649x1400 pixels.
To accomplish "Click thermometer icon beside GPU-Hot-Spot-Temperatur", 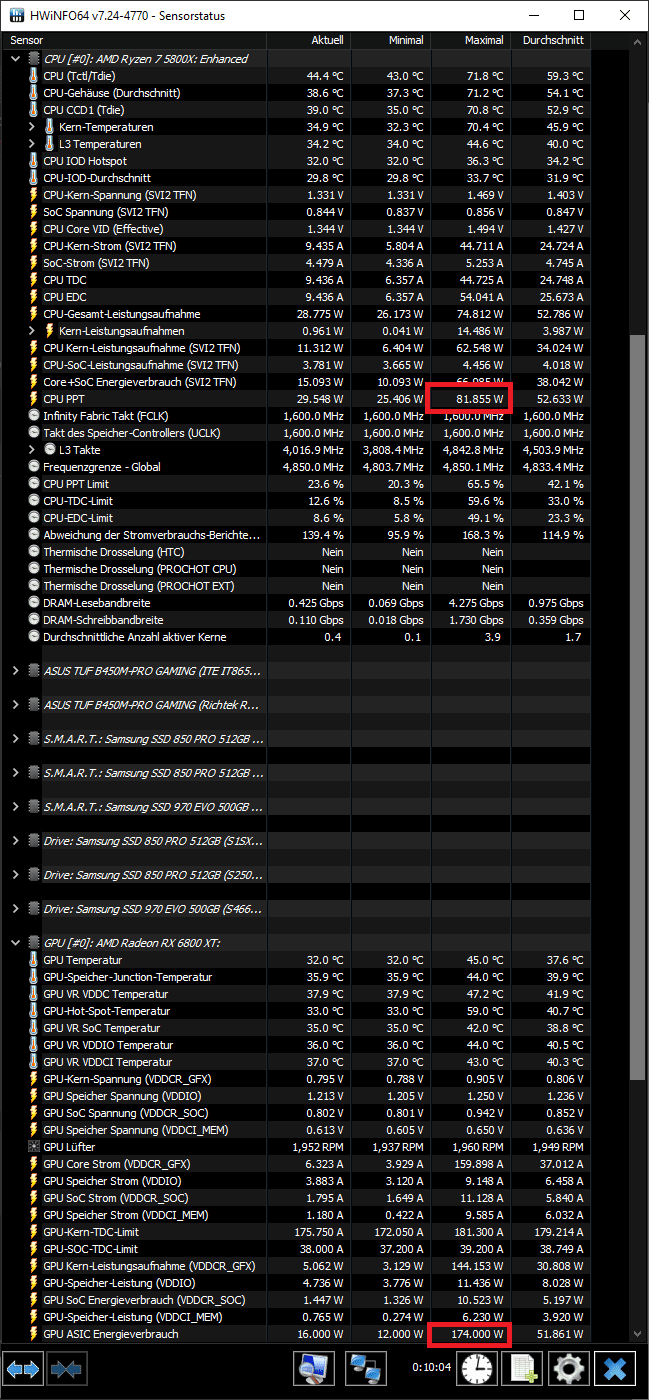I will 34,1011.
